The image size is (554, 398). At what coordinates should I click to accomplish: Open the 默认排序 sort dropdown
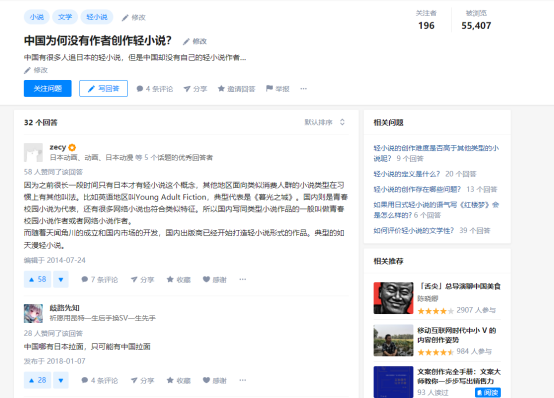coord(324,122)
